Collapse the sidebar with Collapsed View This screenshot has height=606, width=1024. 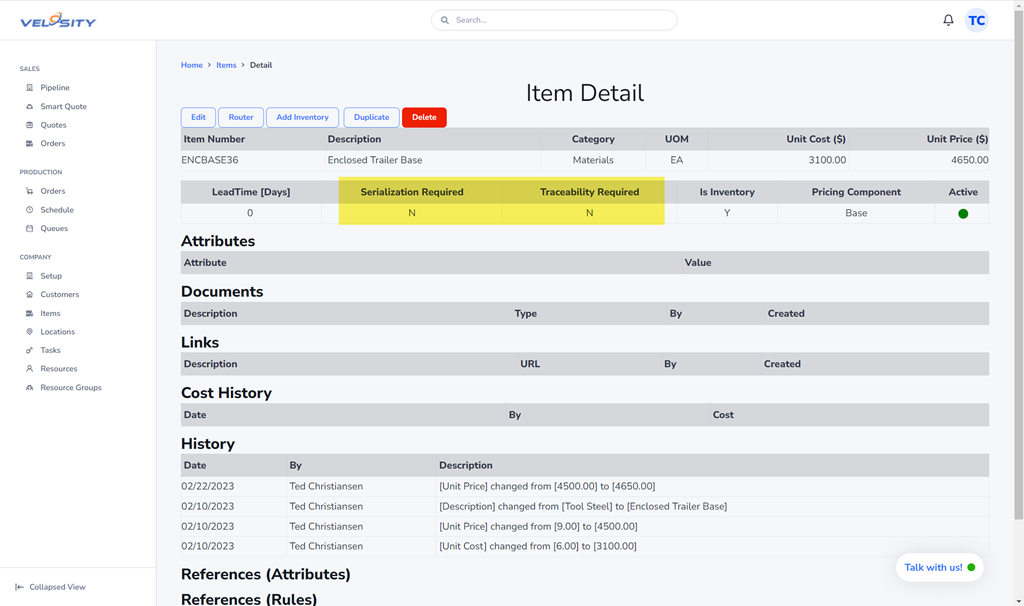pos(50,587)
